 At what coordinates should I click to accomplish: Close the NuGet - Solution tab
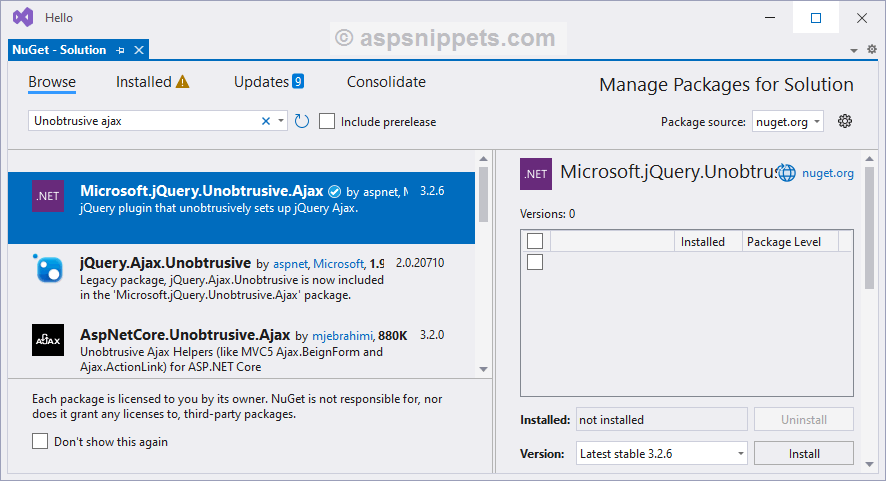click(139, 50)
